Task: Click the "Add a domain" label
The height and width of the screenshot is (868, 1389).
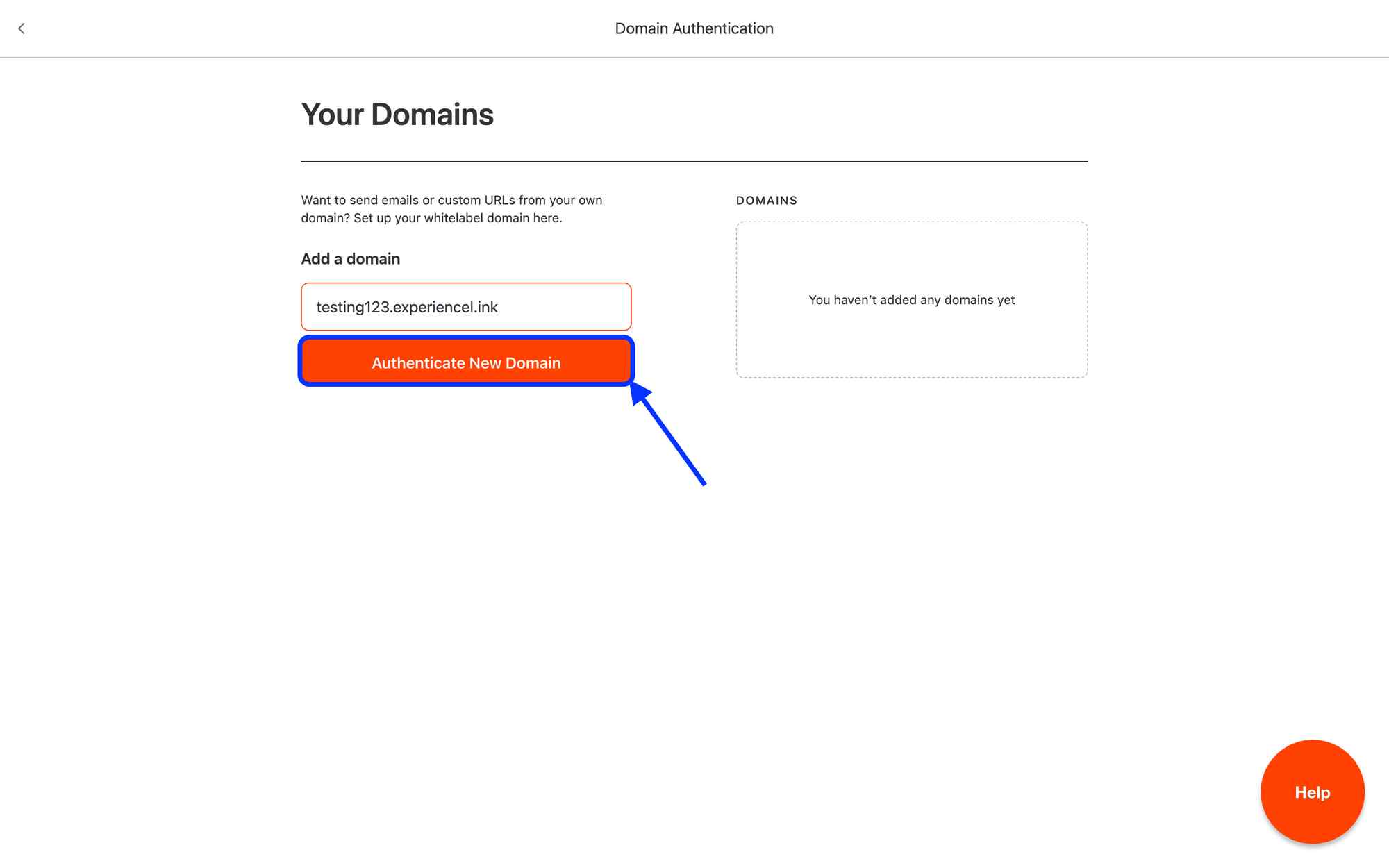Action: [351, 259]
